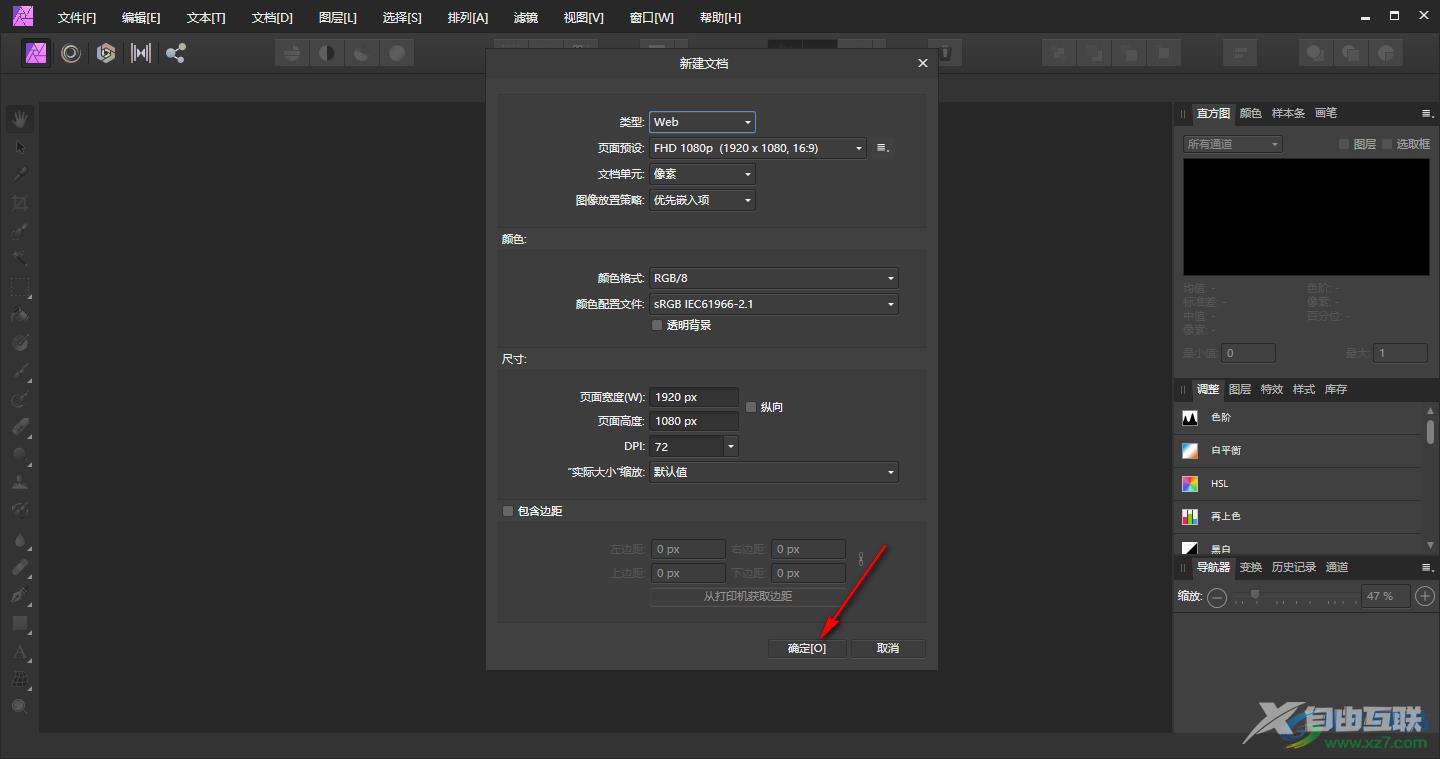The height and width of the screenshot is (759, 1440).
Task: Select the Artistic Text tool
Action: click(x=20, y=652)
